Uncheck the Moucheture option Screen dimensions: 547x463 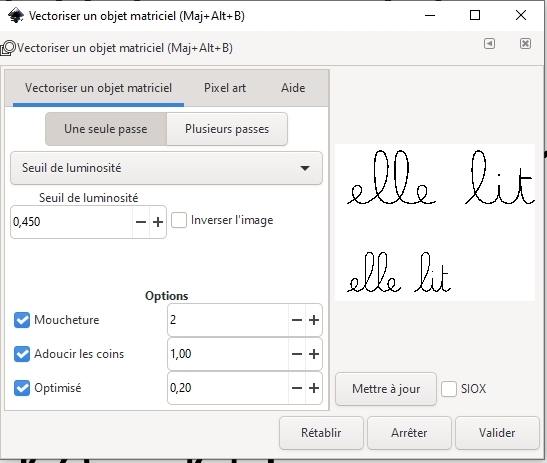[x=22, y=320]
